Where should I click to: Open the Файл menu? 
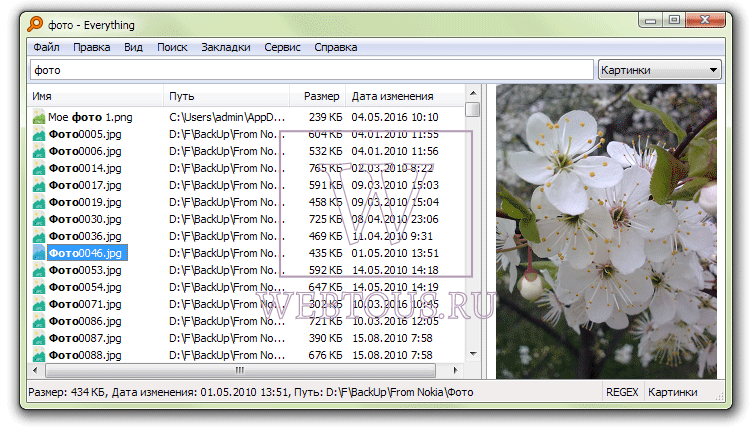coord(47,47)
